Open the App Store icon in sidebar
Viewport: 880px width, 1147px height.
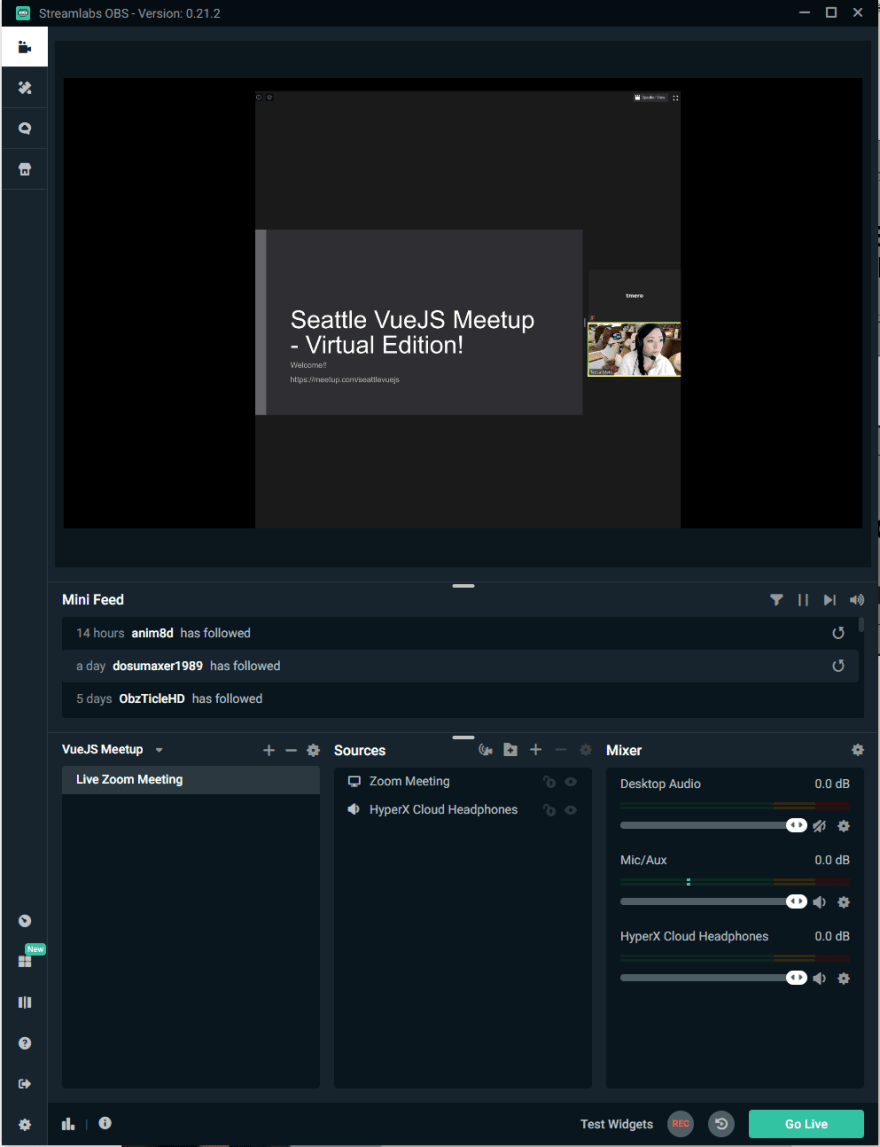(25, 170)
